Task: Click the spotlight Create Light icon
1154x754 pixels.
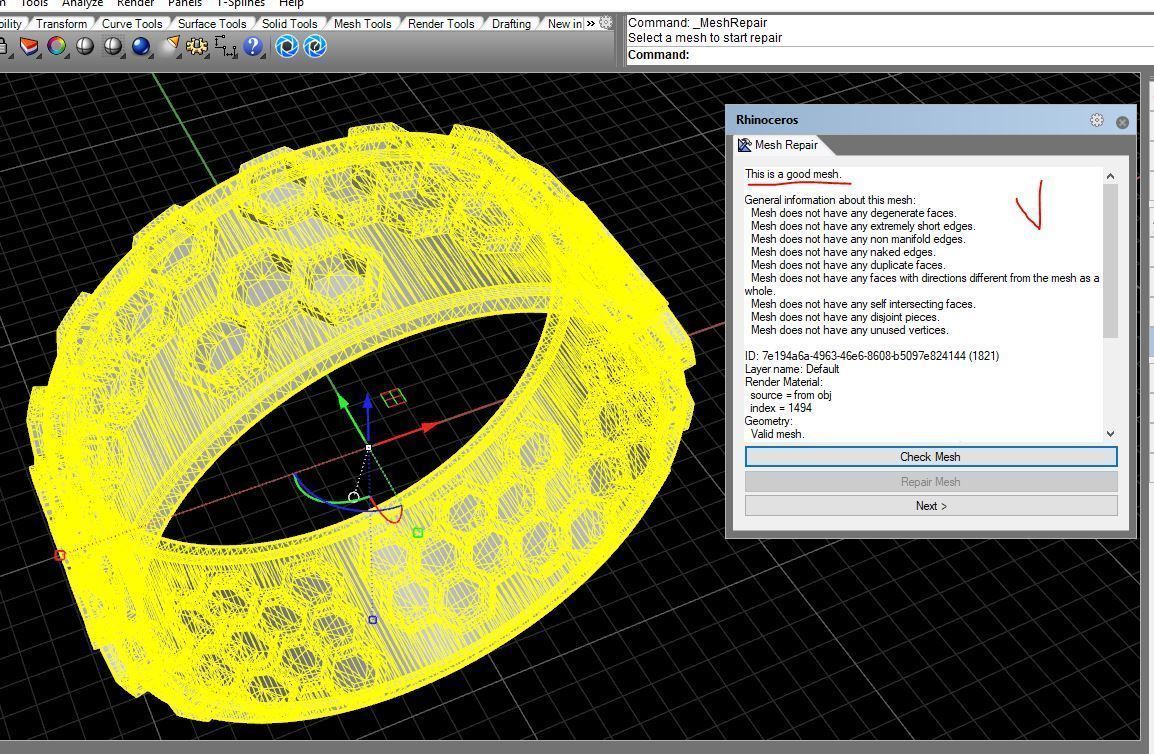Action: (171, 46)
